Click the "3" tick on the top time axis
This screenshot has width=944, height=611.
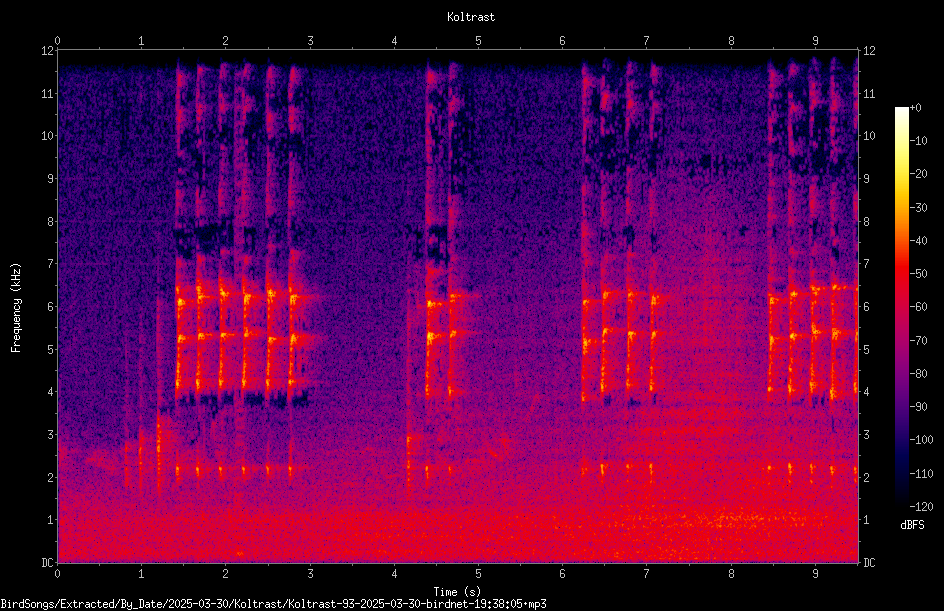[x=310, y=41]
